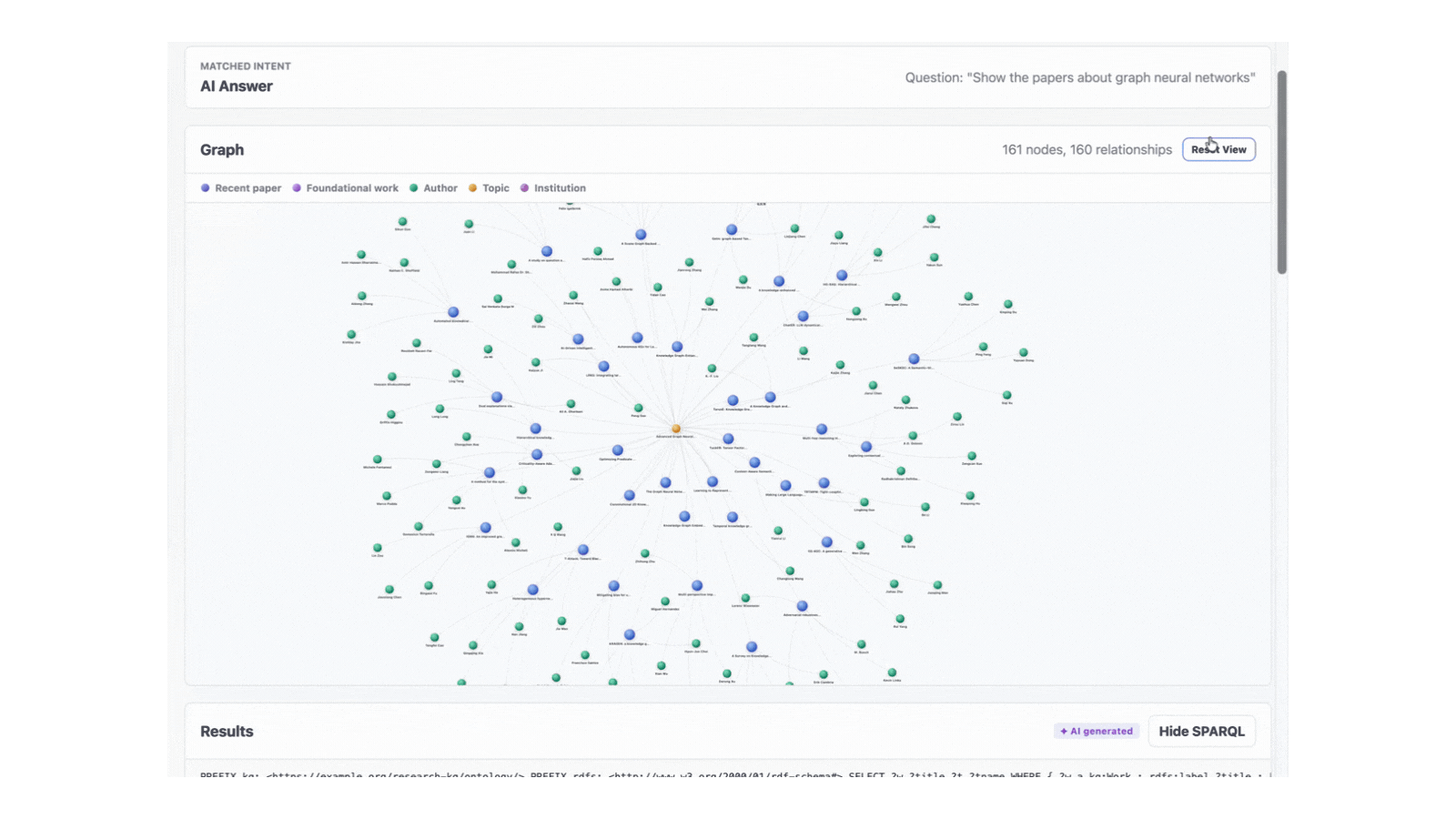The image size is (1456, 819).
Task: Select the Alessio Micheli author node
Action: 516,542
